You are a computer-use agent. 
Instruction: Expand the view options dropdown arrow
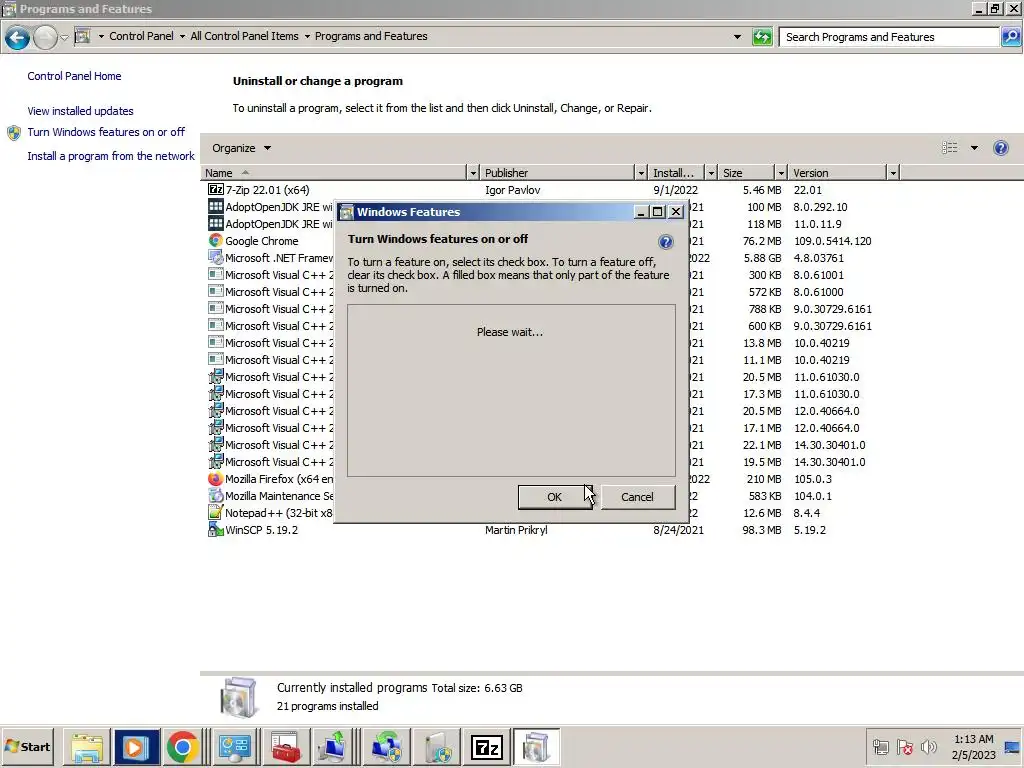pyautogui.click(x=974, y=148)
